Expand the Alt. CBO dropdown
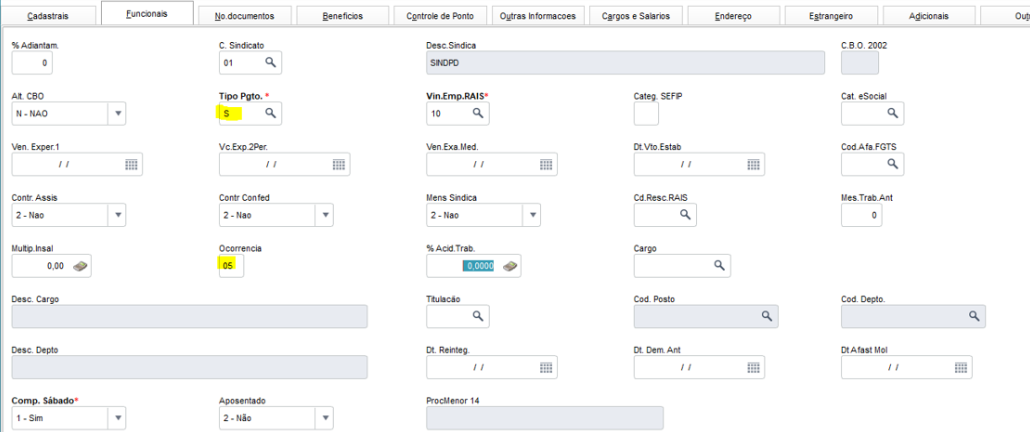Viewport: 1030px width, 432px height. click(x=118, y=114)
